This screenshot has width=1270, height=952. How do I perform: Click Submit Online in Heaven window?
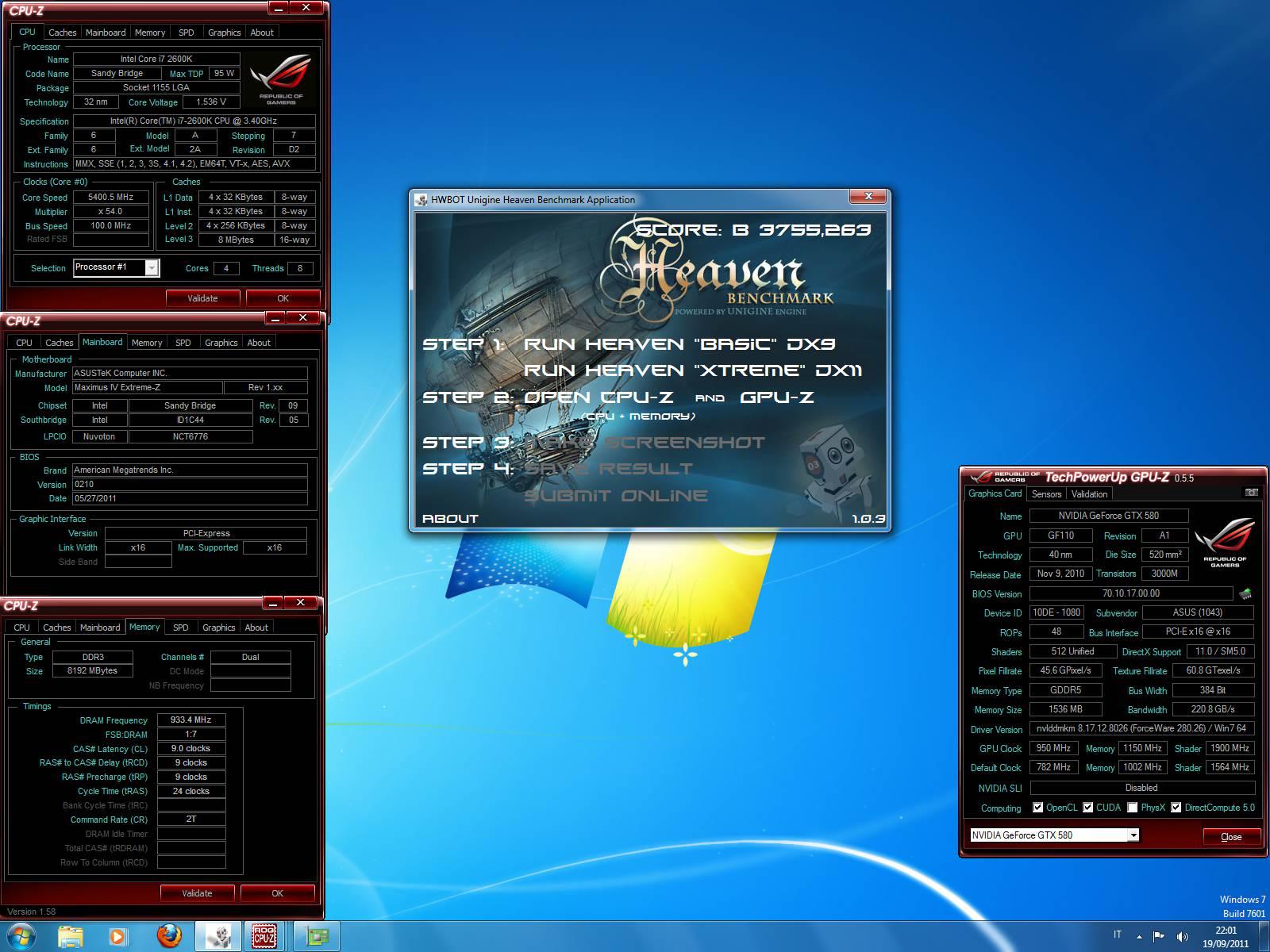point(616,496)
